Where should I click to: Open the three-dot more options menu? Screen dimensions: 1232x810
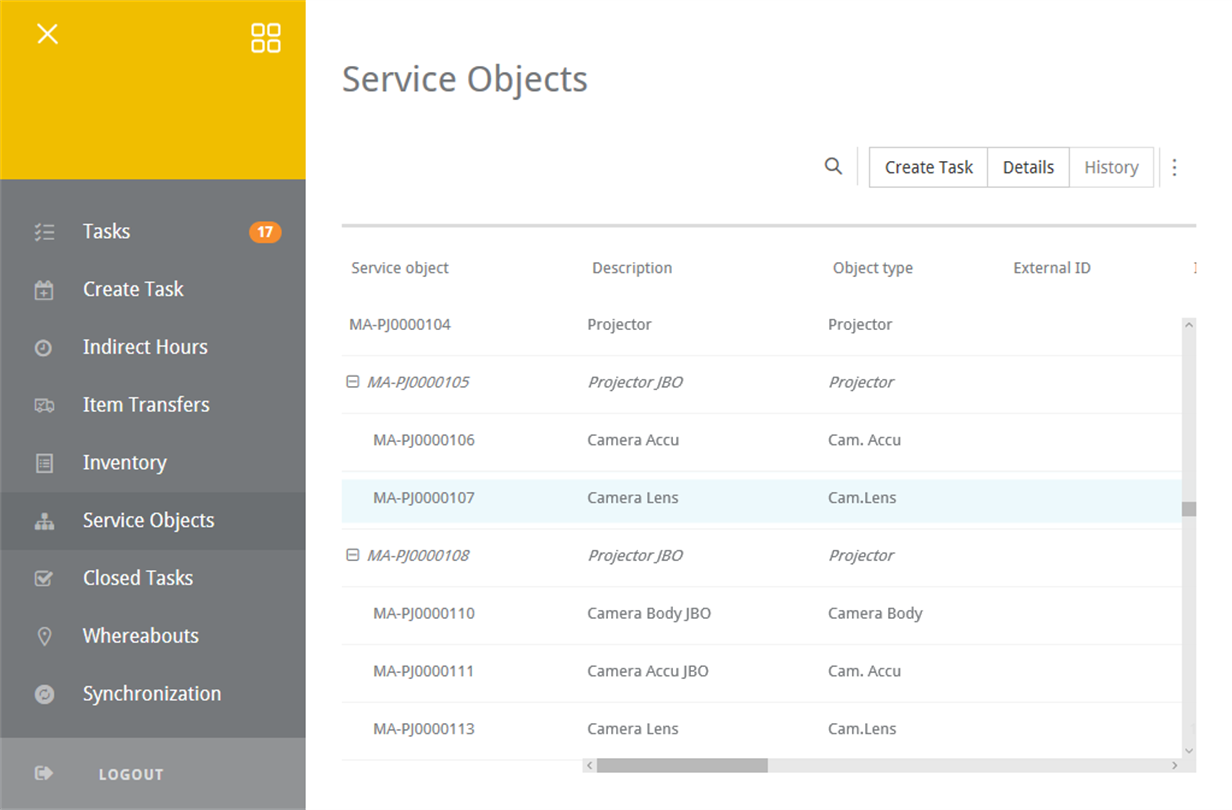point(1174,168)
